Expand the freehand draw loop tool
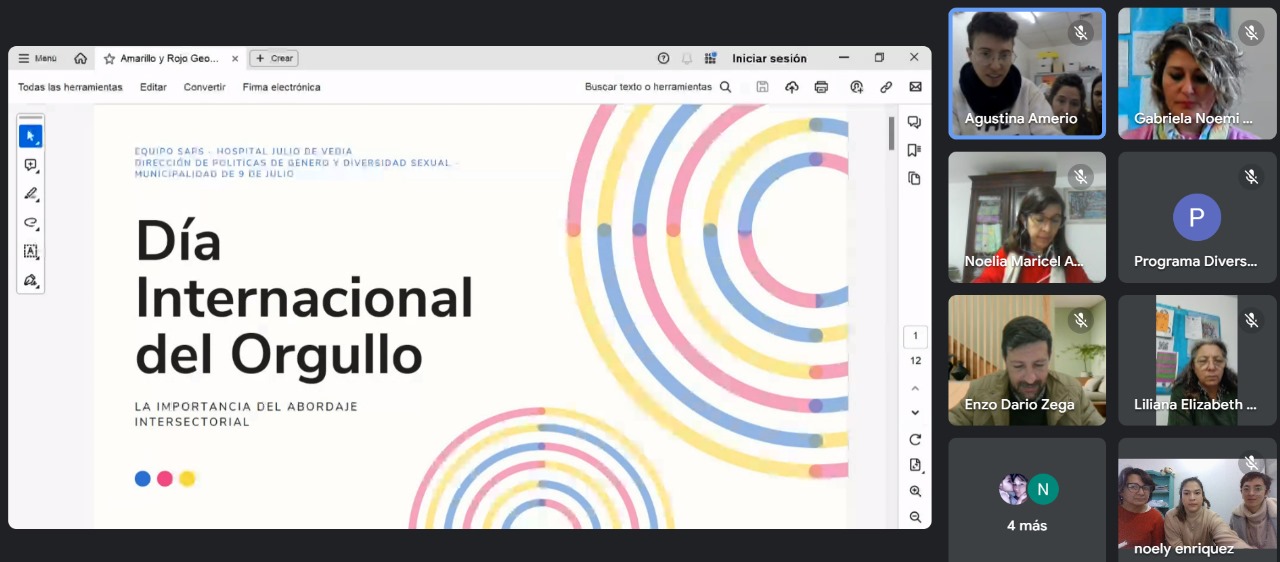The width and height of the screenshot is (1280, 562). 30,223
